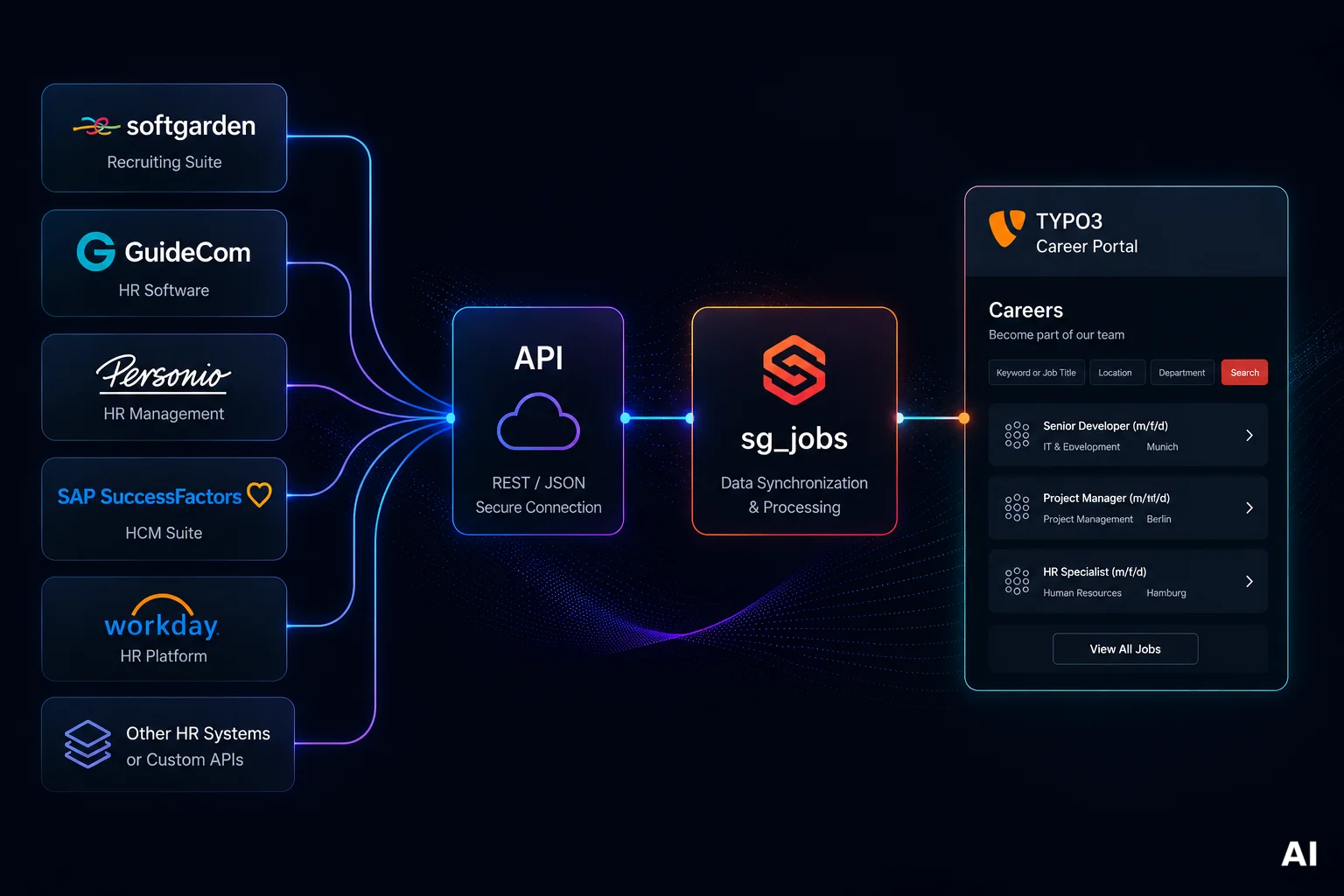
Task: Click the 'Recruiting Suite' label
Action: pos(164,163)
